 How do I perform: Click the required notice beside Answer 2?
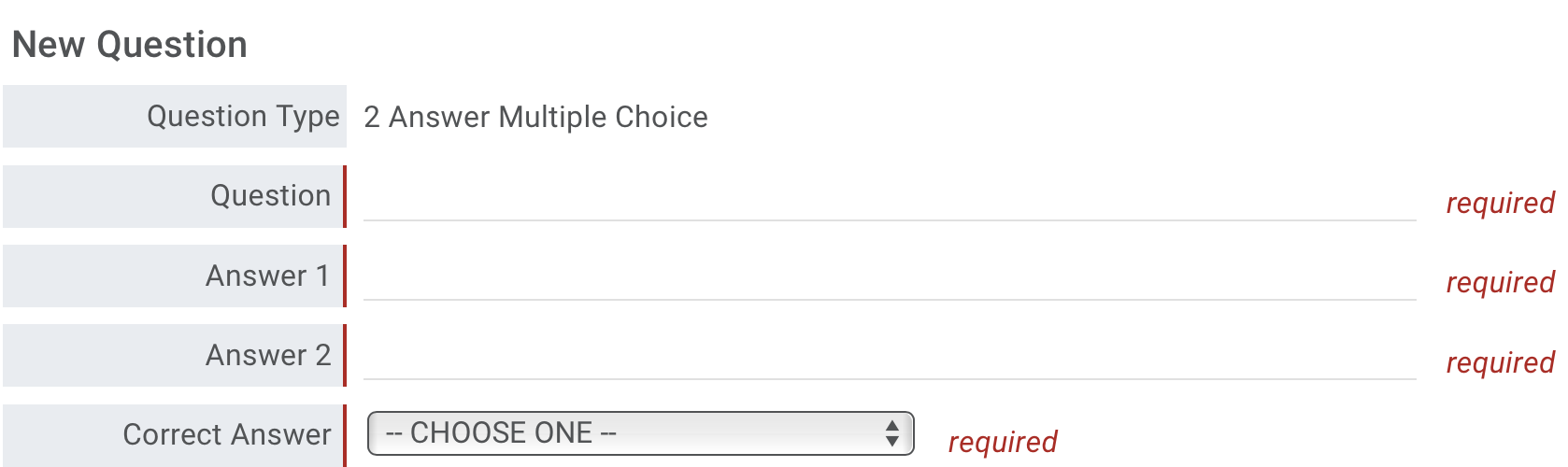(1500, 362)
